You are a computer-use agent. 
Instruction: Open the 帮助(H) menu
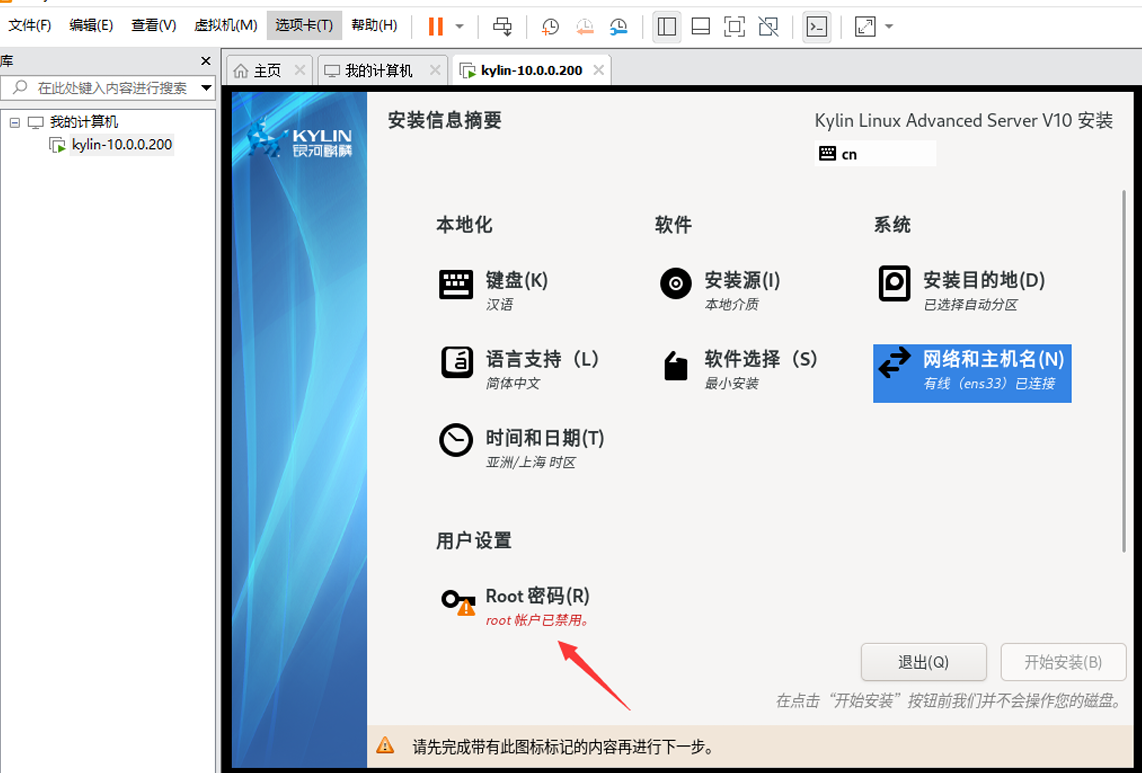pos(374,25)
